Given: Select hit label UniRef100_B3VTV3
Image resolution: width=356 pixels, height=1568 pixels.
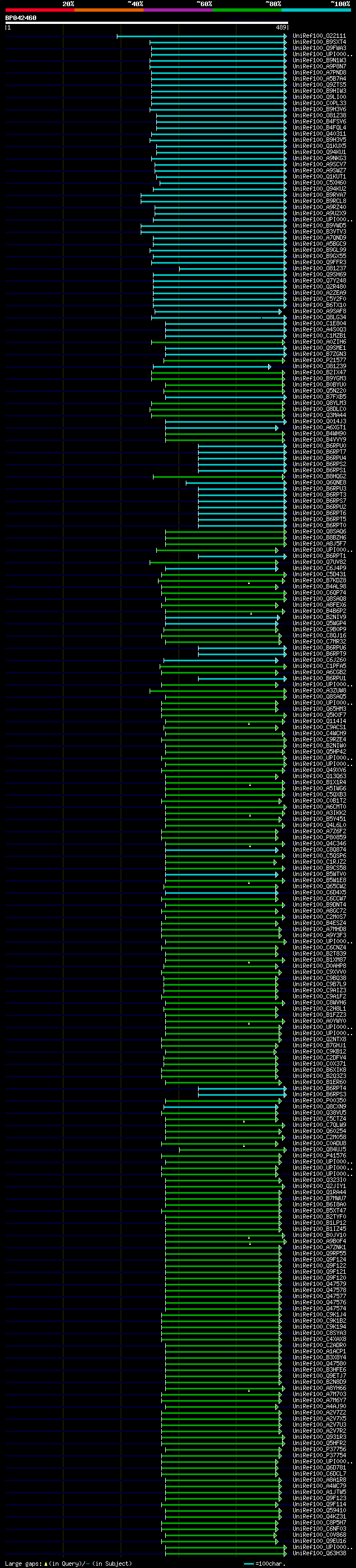Looking at the screenshot, I should pyautogui.click(x=319, y=232).
